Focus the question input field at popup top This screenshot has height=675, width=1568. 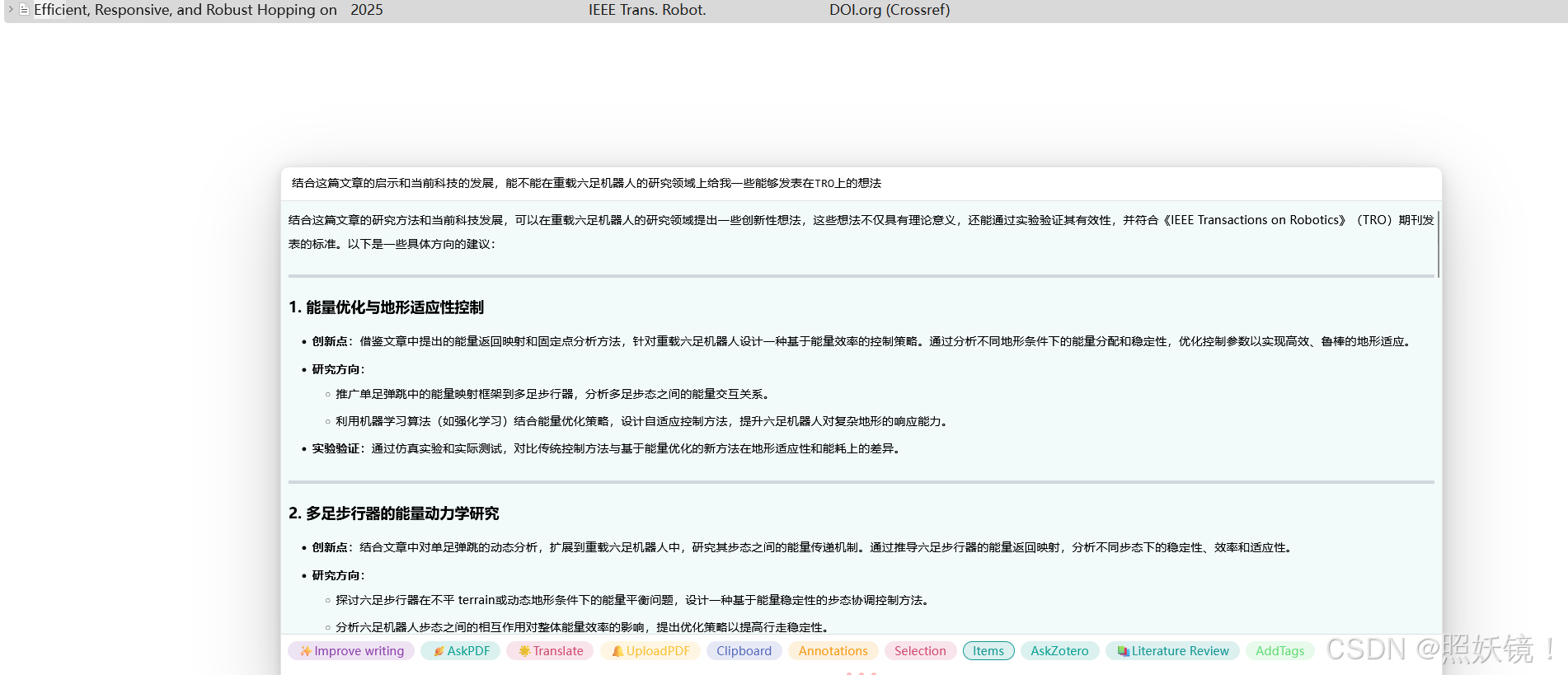[x=861, y=183]
